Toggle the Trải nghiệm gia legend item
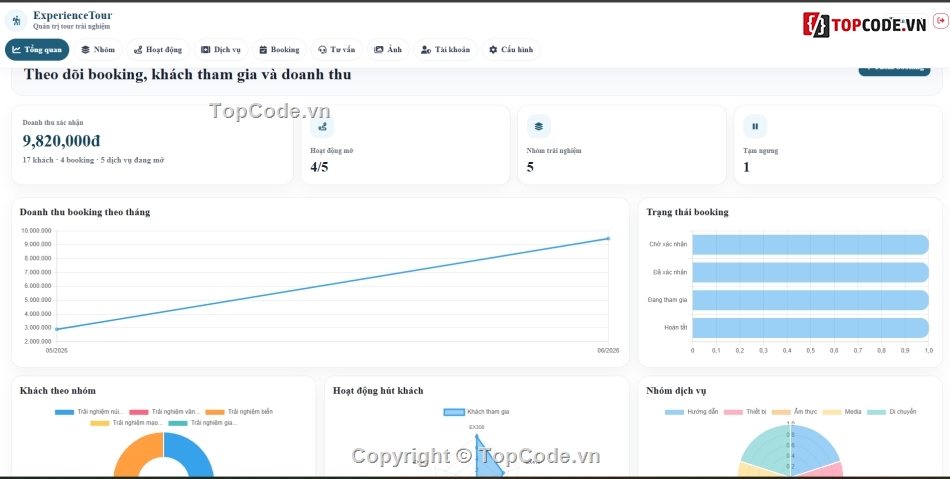The width and height of the screenshot is (950, 479). pyautogui.click(x=203, y=423)
